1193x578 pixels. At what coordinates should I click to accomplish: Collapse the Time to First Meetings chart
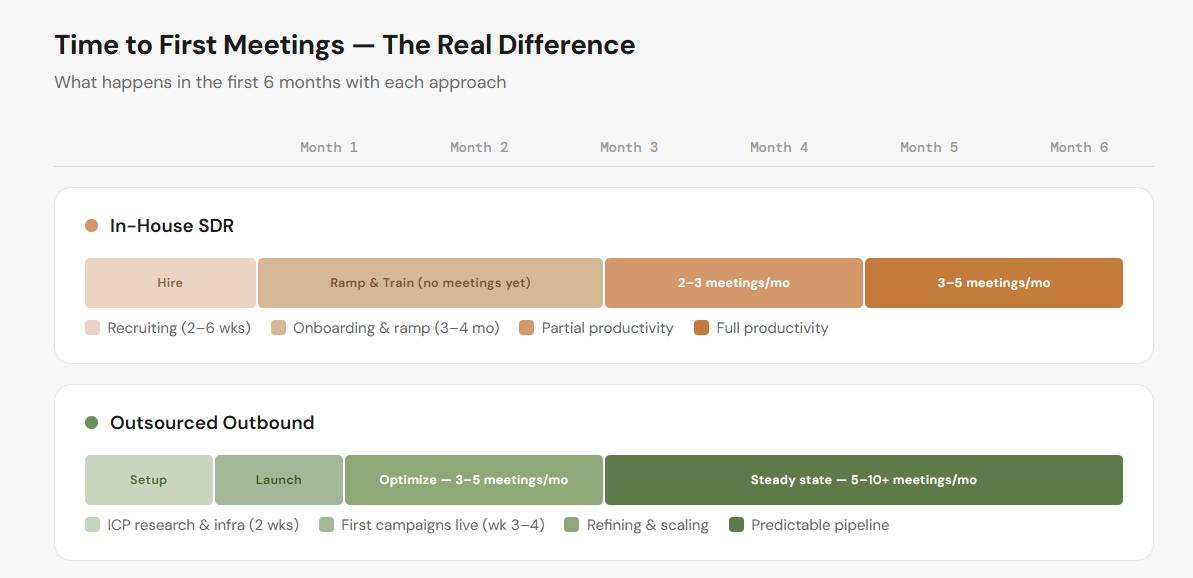[344, 45]
